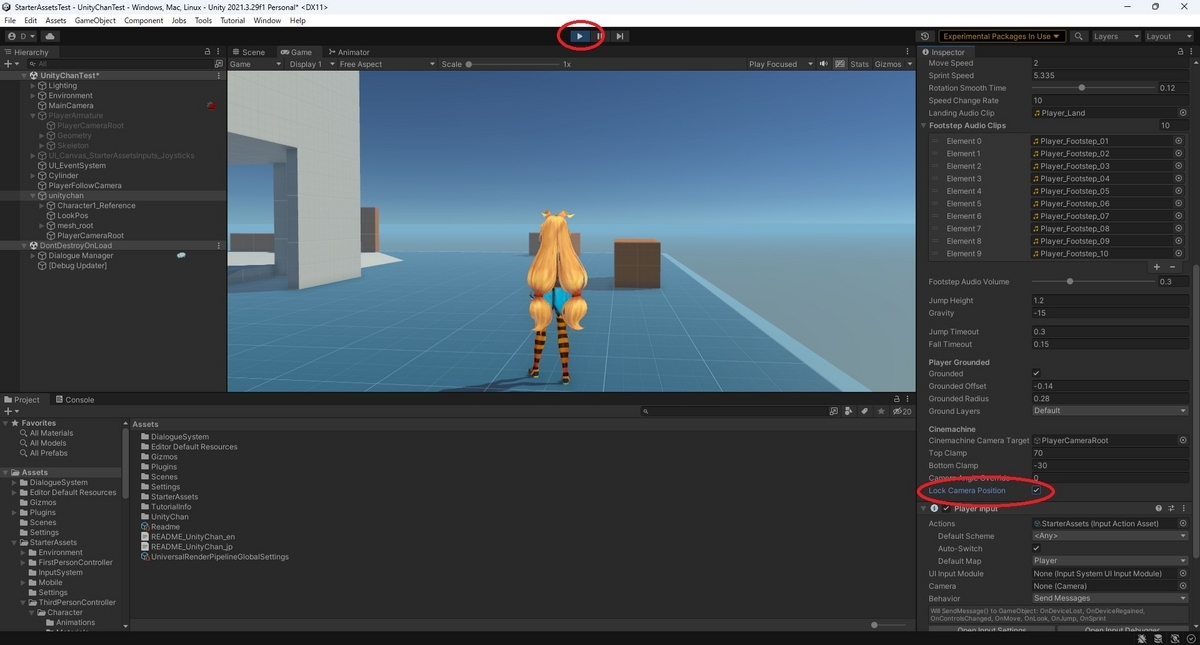Open the GameObject menu in the menu bar
The image size is (1200, 645).
tap(94, 19)
